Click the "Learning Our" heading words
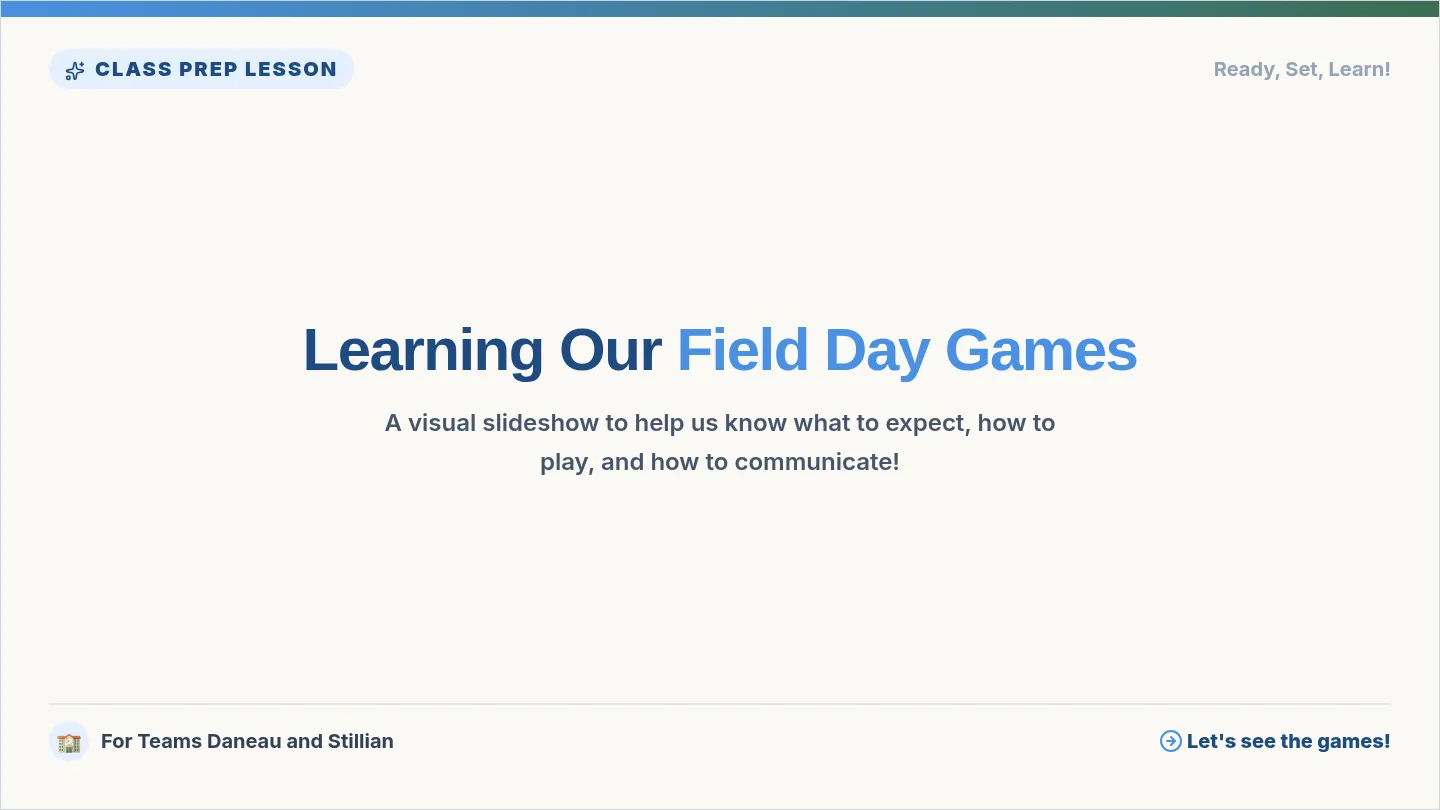1440x810 pixels. pos(482,351)
